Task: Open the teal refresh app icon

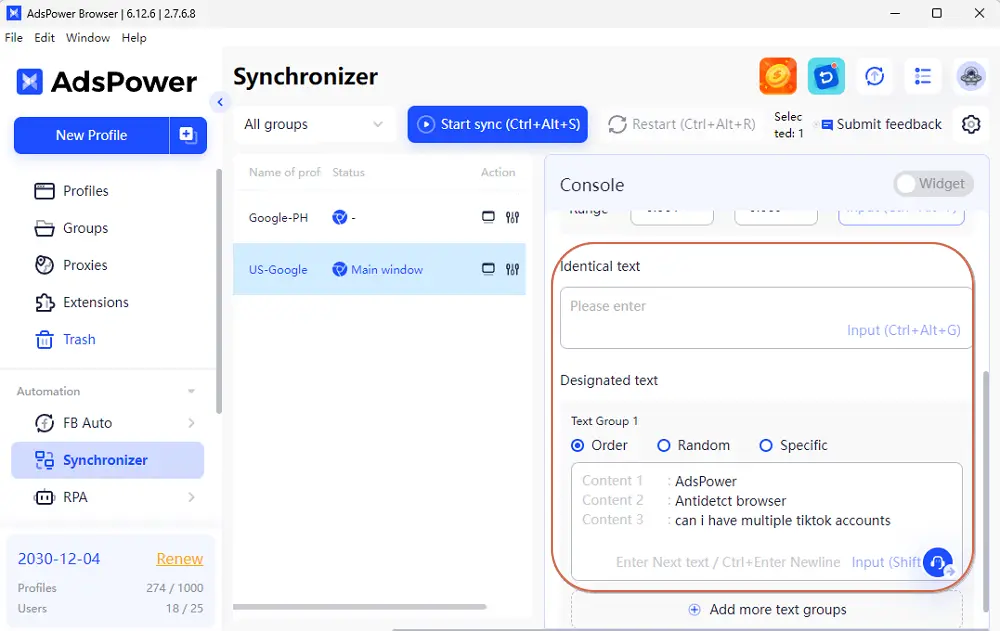Action: pos(826,76)
